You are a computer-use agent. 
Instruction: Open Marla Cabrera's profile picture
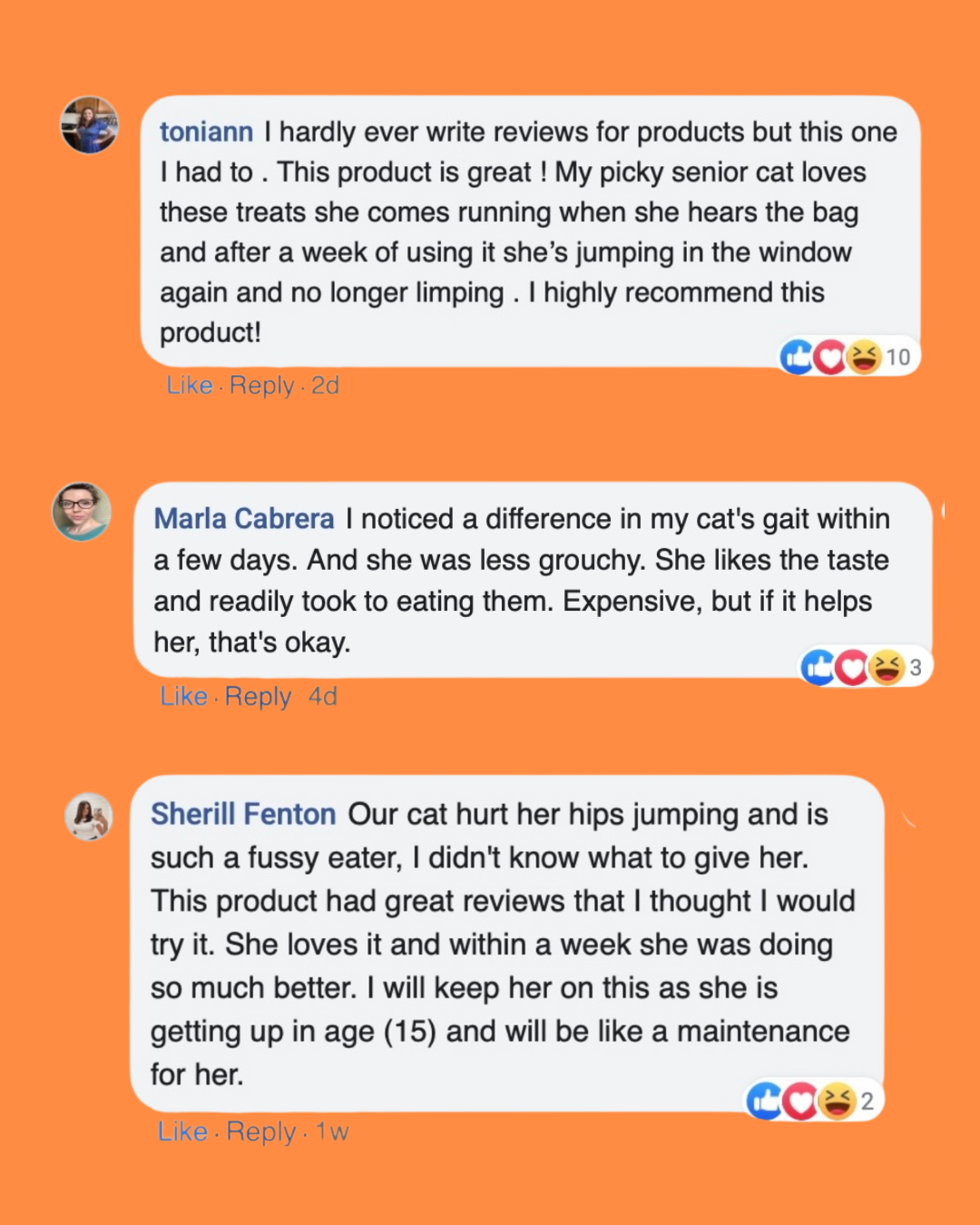click(82, 512)
